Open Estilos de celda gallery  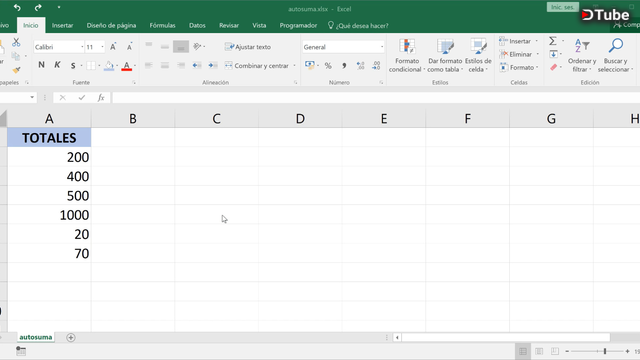click(478, 56)
